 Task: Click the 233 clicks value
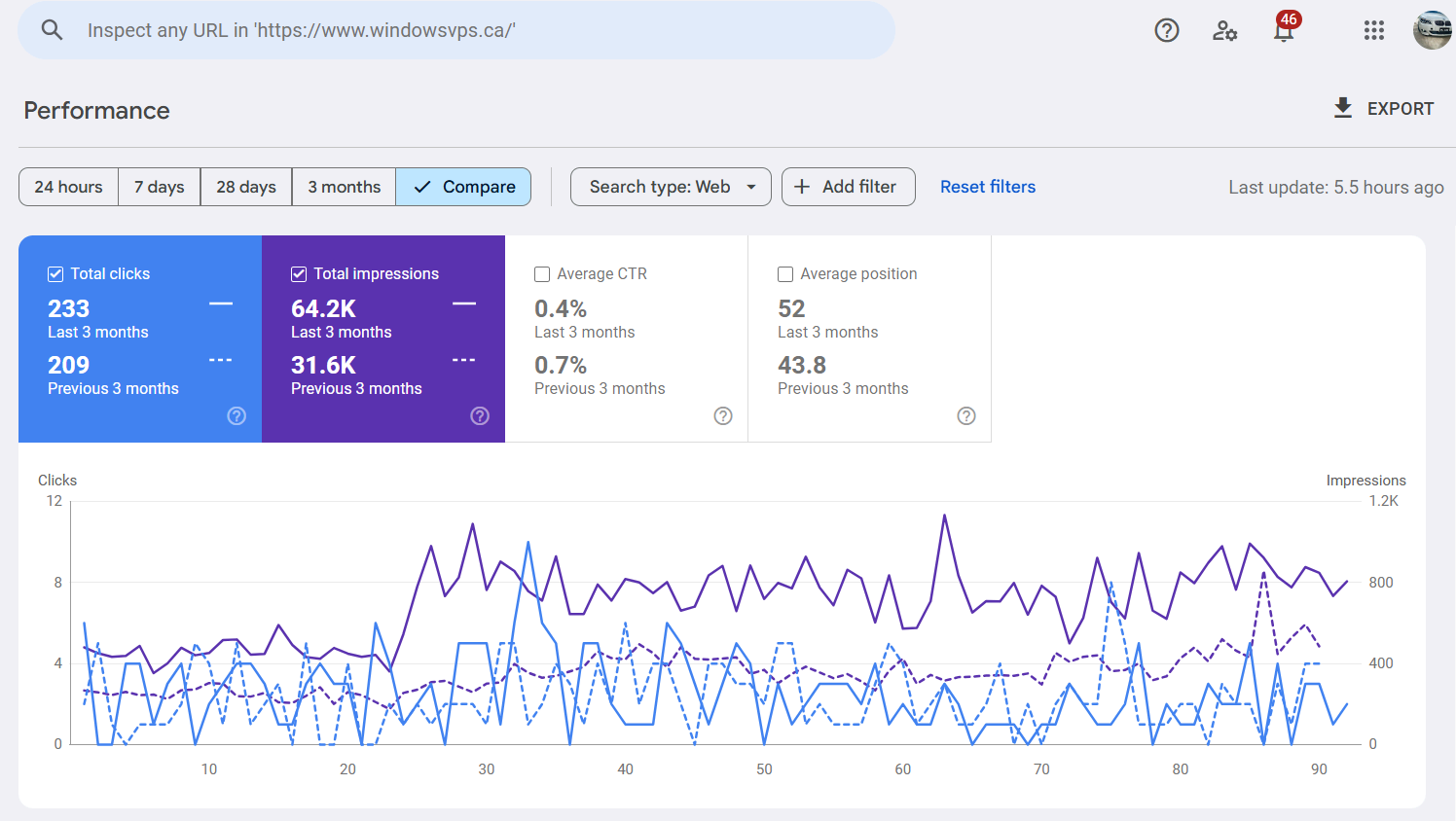pos(68,309)
